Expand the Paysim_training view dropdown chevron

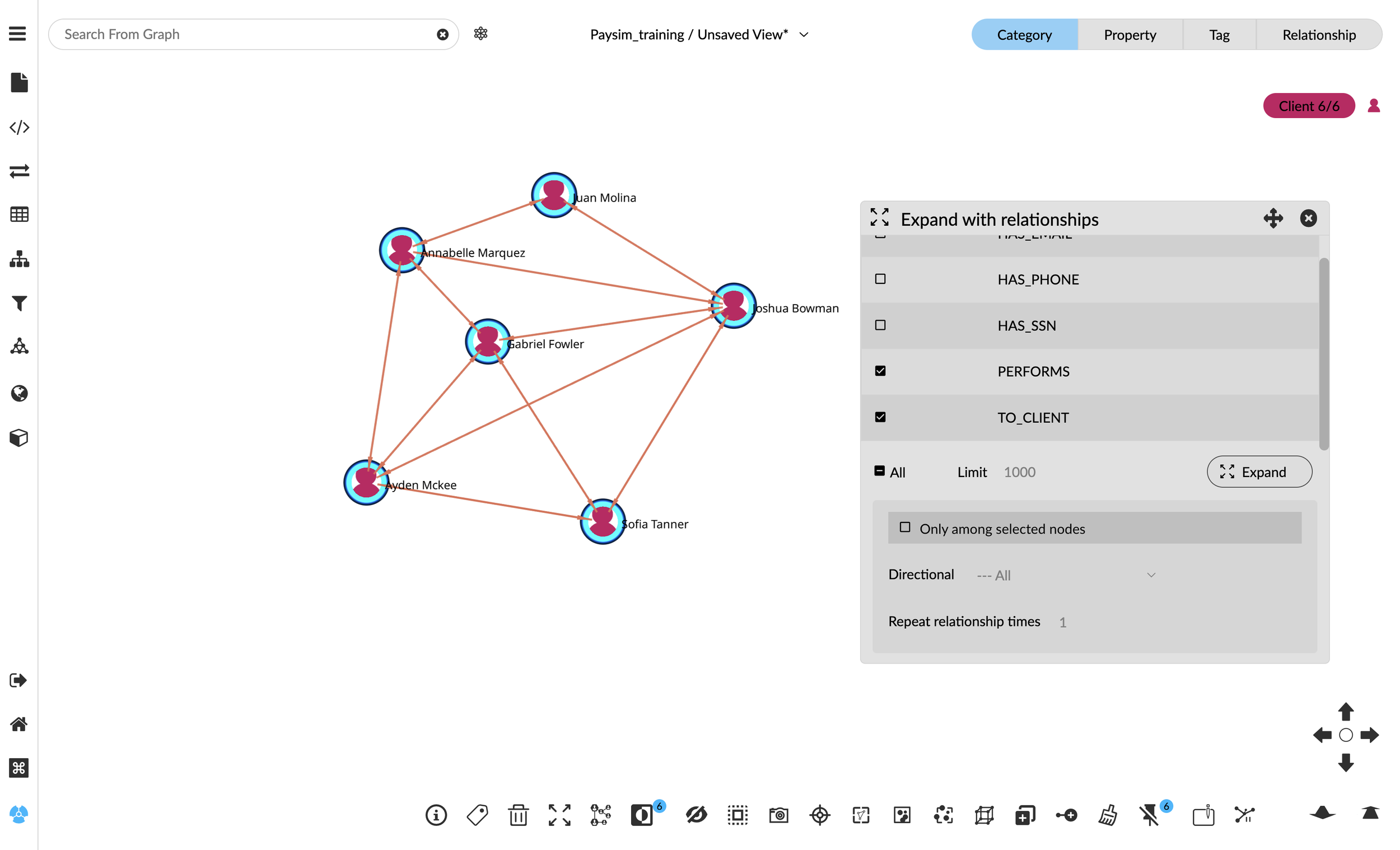tap(804, 35)
